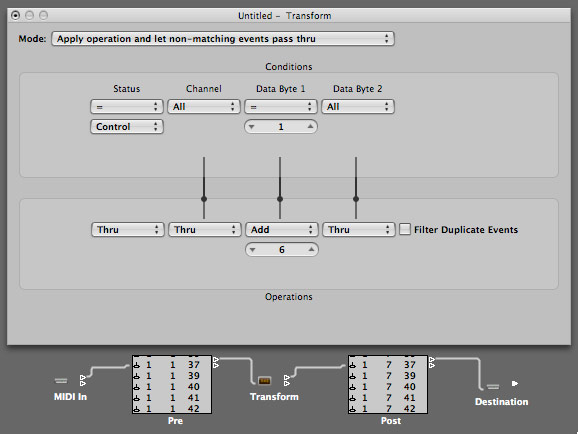Click the Post monitor row ending 42
The width and height of the screenshot is (578, 434).
click(x=388, y=409)
